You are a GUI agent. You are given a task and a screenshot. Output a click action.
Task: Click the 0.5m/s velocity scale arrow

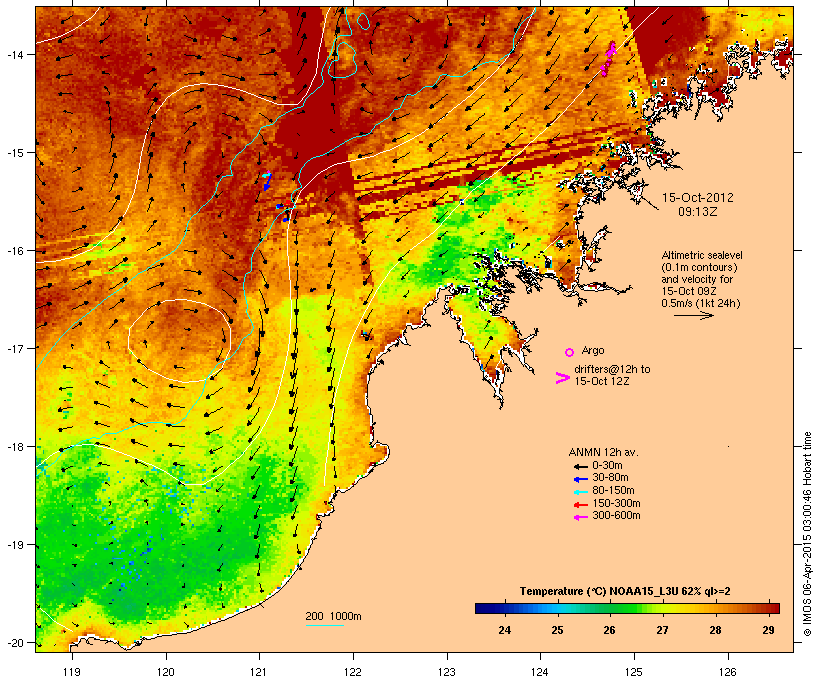pyautogui.click(x=693, y=315)
